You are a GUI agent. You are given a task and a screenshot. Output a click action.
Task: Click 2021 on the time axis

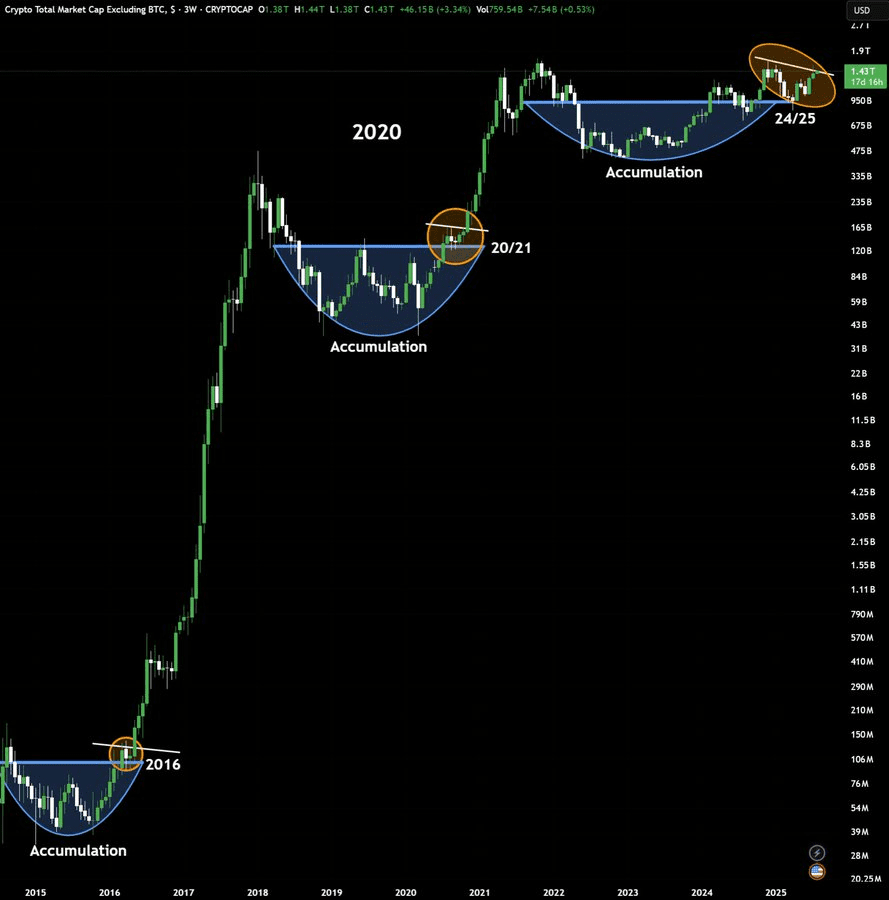(x=480, y=890)
